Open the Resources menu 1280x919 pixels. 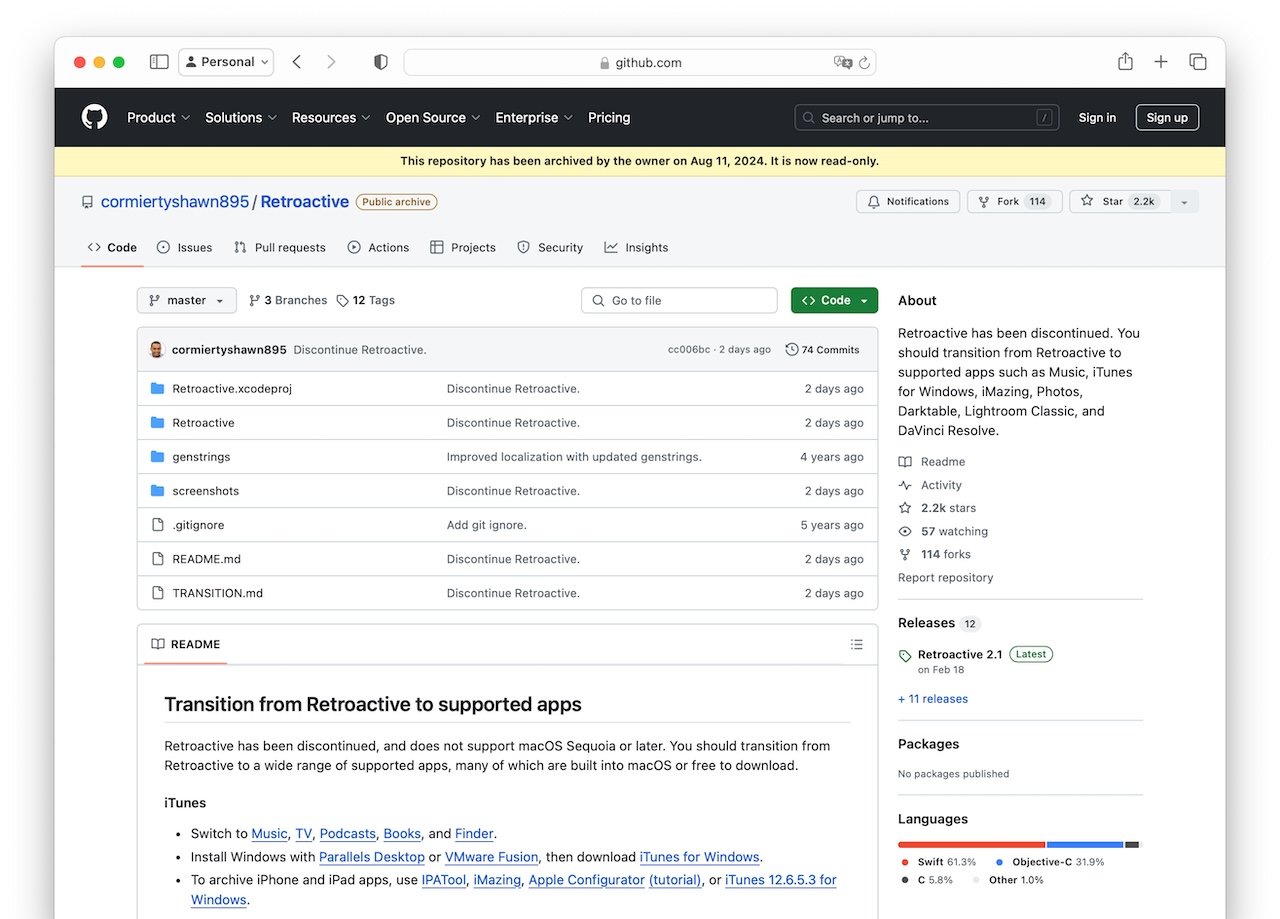click(331, 117)
